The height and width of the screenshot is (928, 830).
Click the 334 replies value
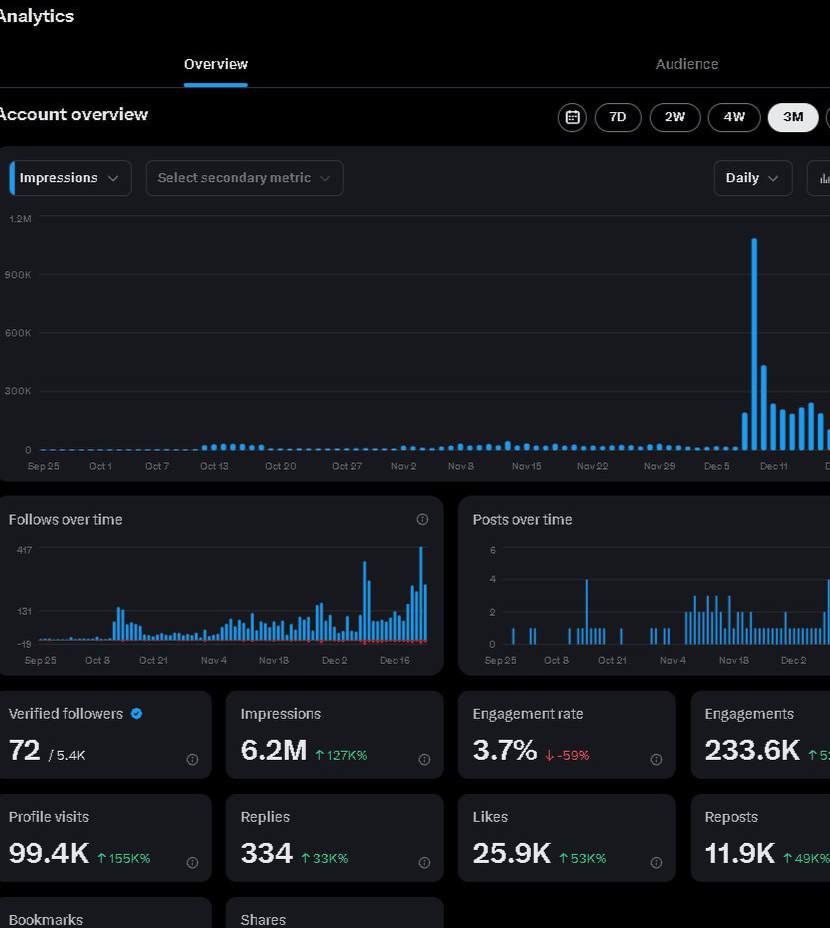266,853
